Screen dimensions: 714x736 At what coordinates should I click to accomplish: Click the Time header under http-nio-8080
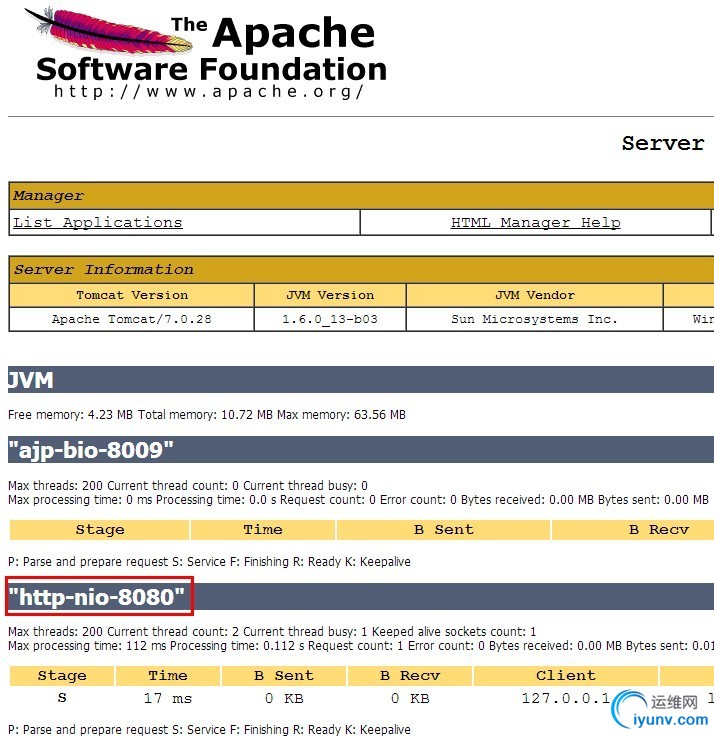[x=168, y=675]
